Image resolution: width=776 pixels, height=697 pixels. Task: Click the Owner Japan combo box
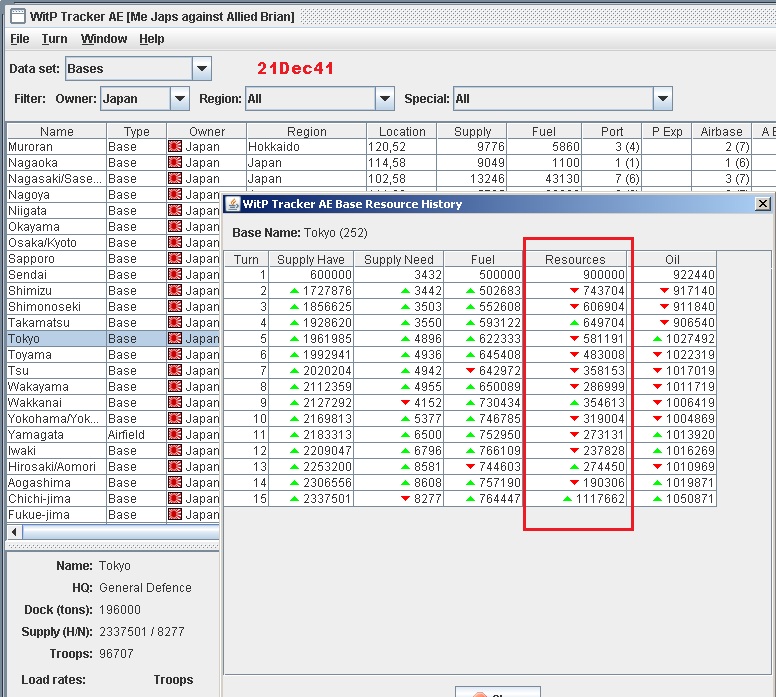coord(145,99)
